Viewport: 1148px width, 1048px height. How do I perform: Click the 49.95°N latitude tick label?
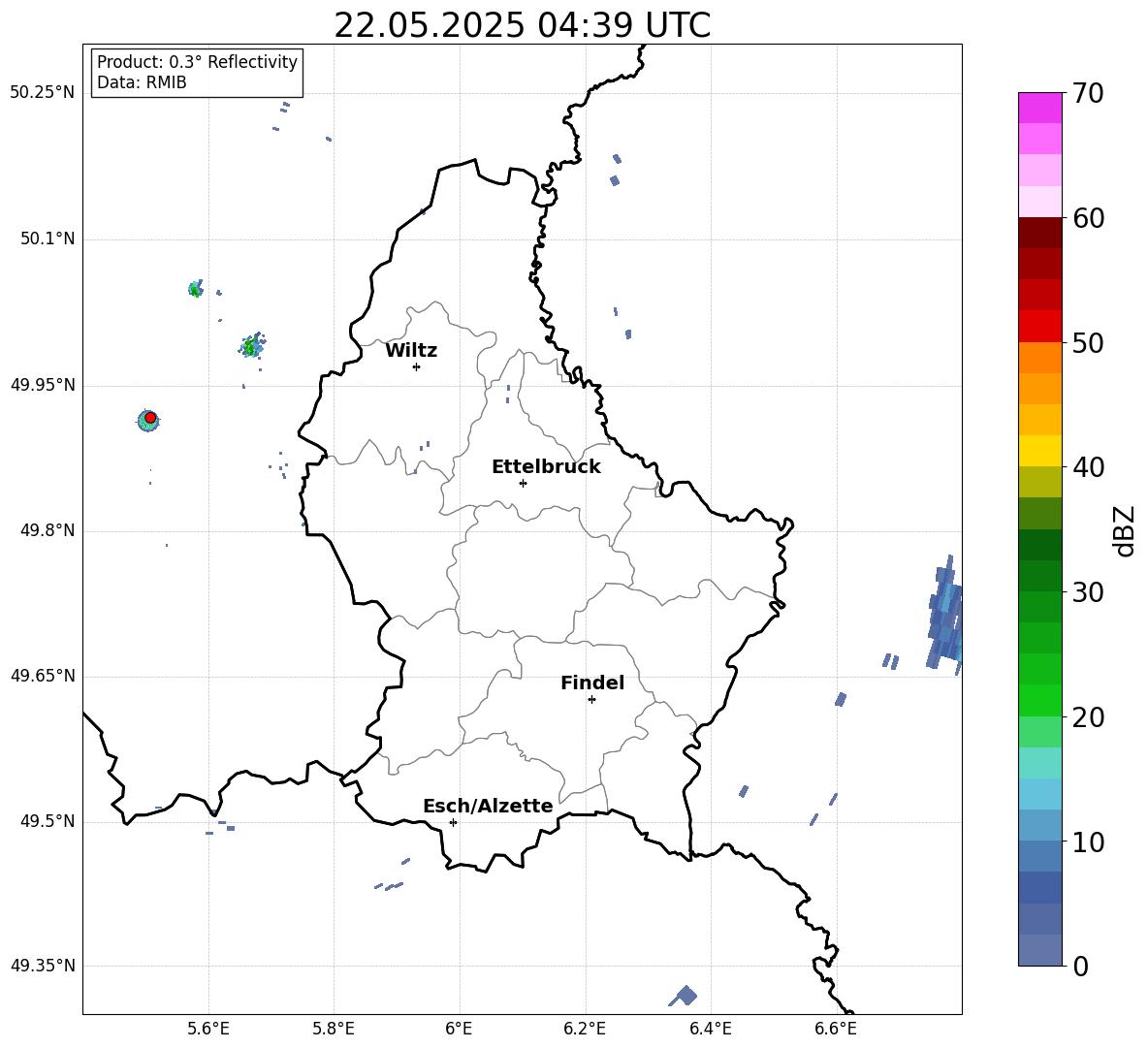coord(43,385)
